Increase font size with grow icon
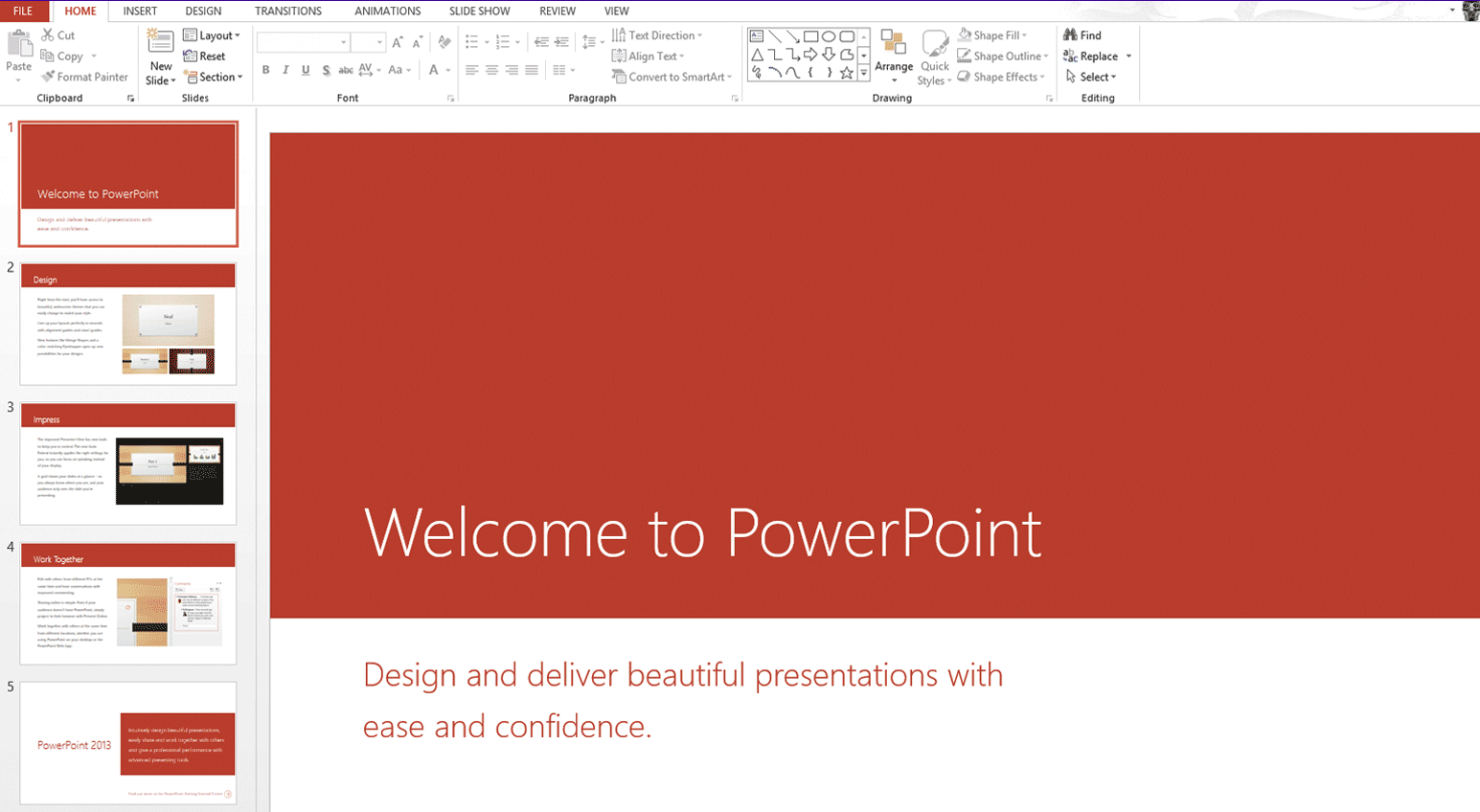This screenshot has height=812, width=1480. (398, 42)
